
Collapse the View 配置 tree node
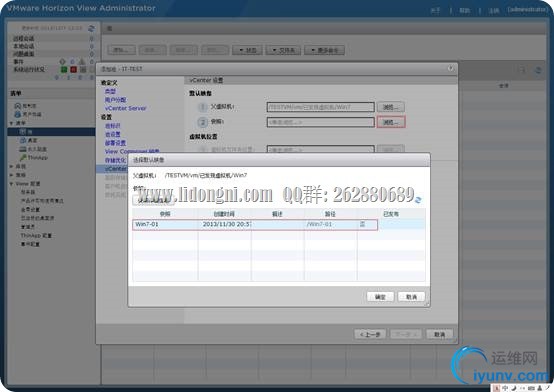coord(12,183)
